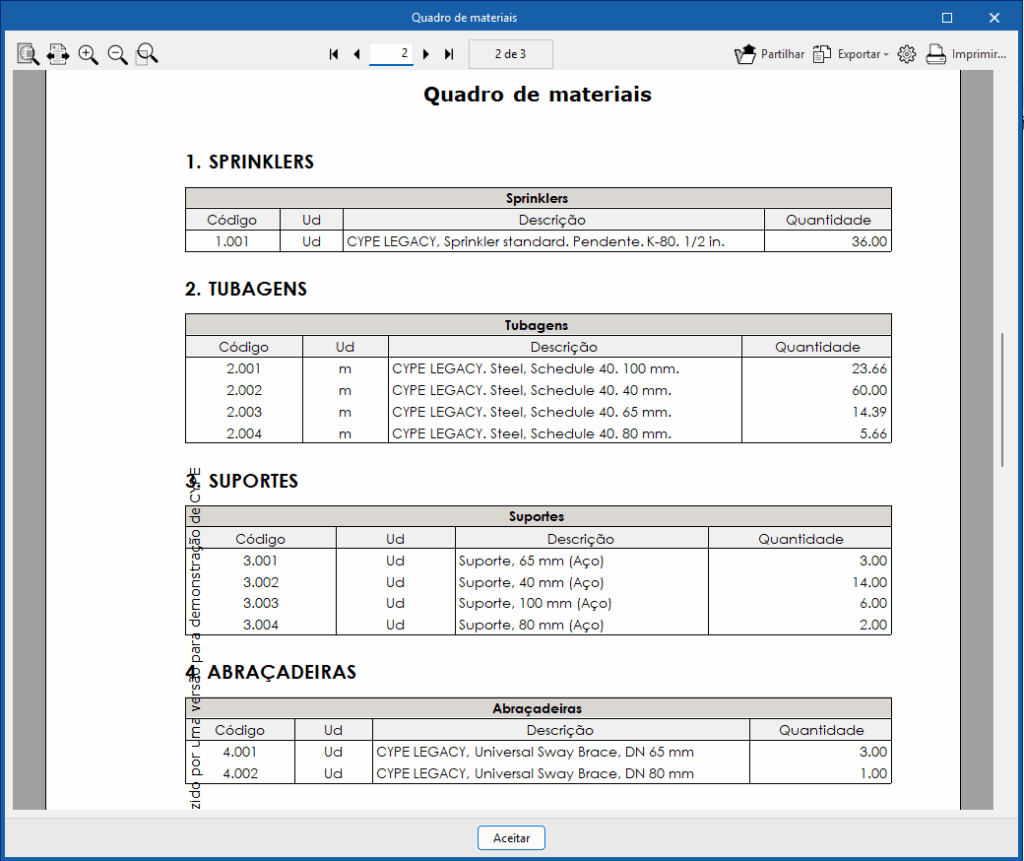Maximize the Quadro de materiais window
This screenshot has height=861, width=1024.
[x=947, y=18]
